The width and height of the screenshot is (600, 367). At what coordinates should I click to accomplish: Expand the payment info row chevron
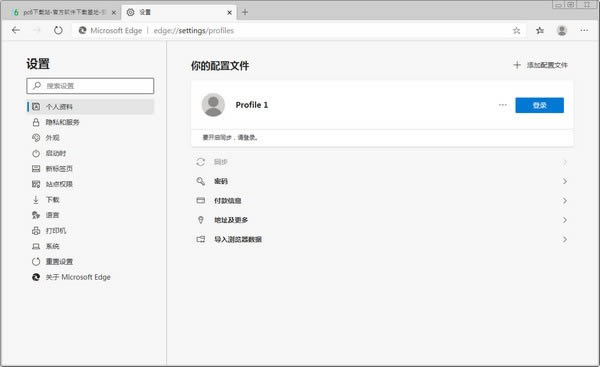(564, 201)
